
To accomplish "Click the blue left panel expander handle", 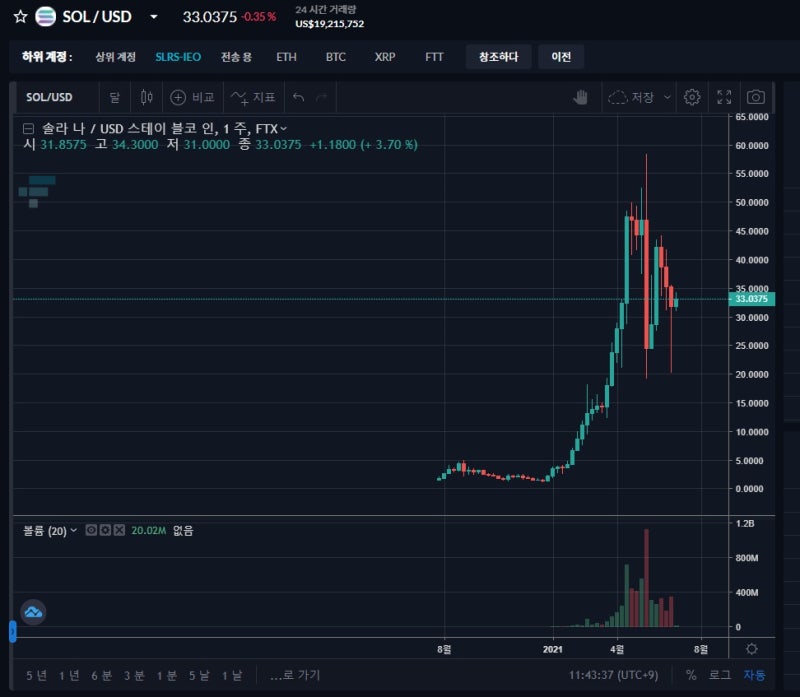I will (13, 631).
